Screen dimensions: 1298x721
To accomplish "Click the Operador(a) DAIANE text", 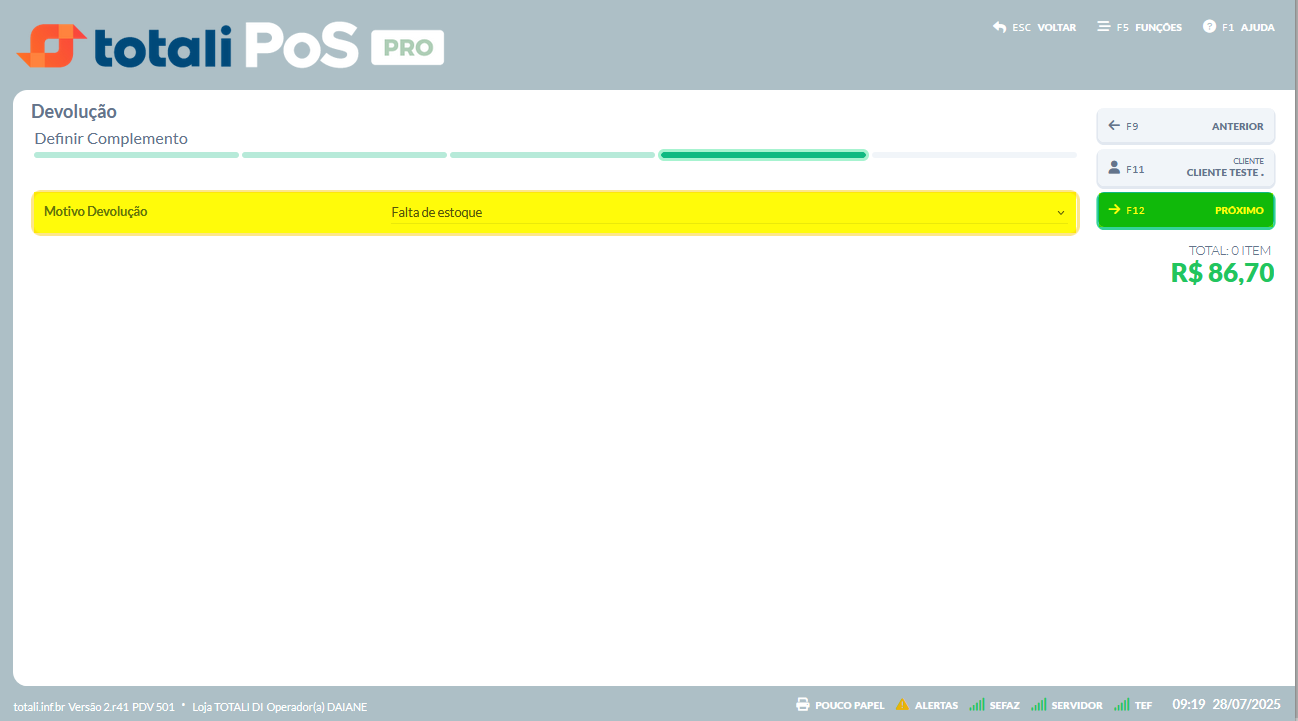I will point(317,707).
